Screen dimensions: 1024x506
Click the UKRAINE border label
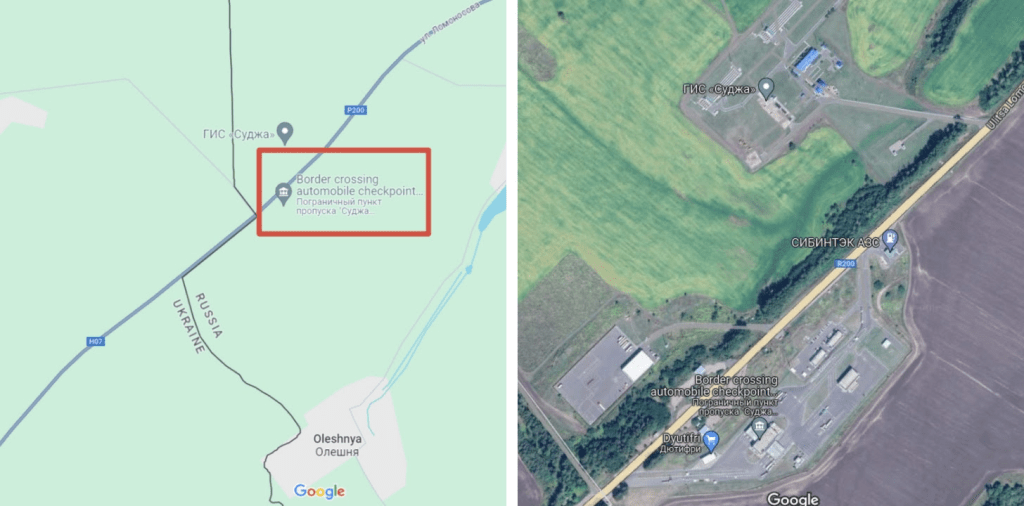click(189, 326)
